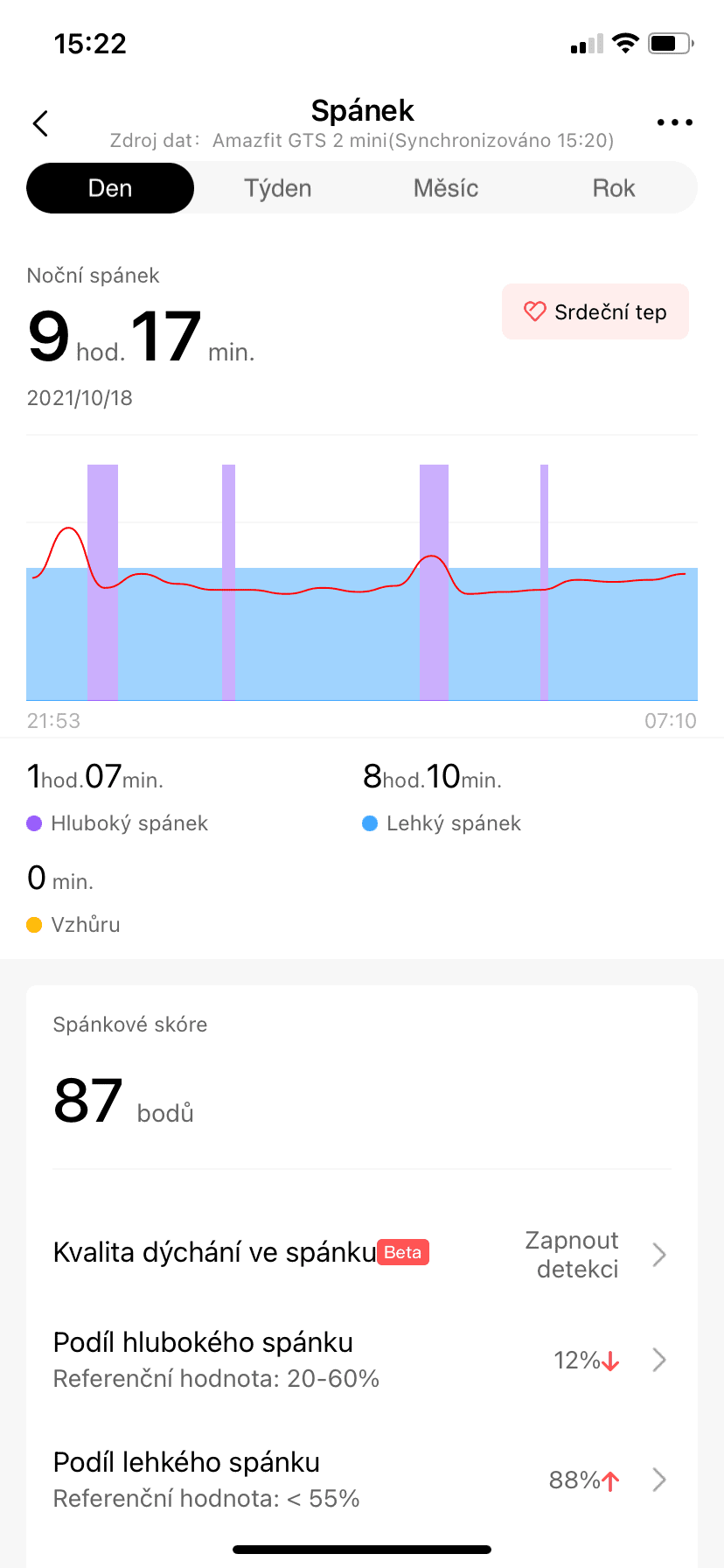Tap the back arrow icon

[x=40, y=123]
